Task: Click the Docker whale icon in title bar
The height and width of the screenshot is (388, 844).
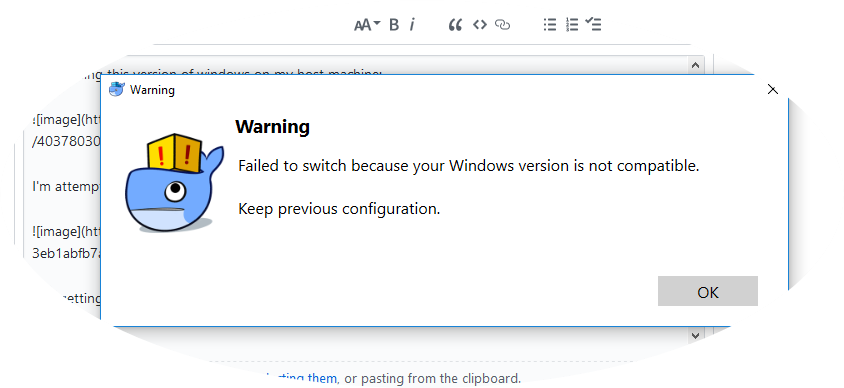Action: pos(116,89)
